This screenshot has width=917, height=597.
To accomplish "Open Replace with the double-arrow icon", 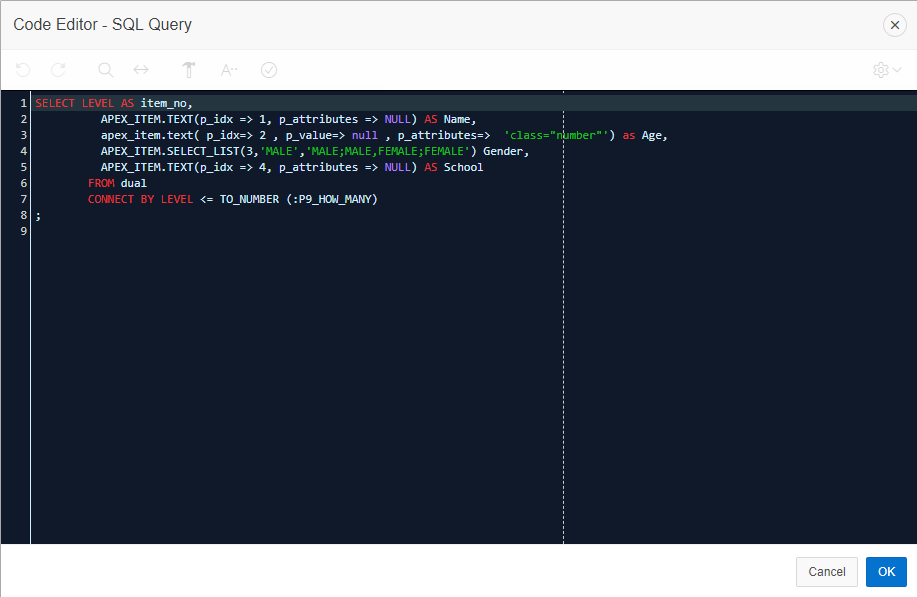I will coord(141,70).
